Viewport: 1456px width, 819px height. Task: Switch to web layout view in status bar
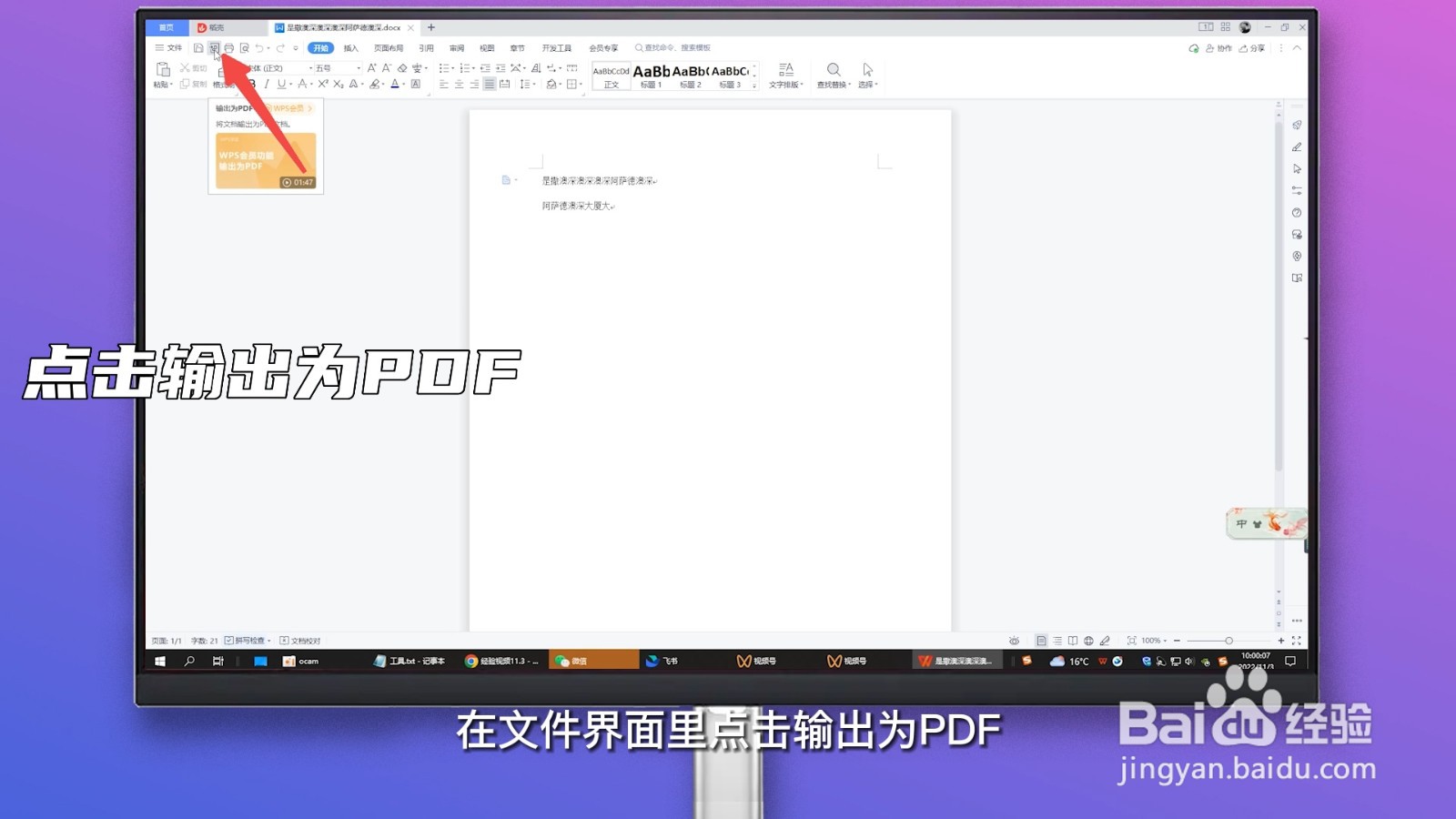[x=1088, y=641]
